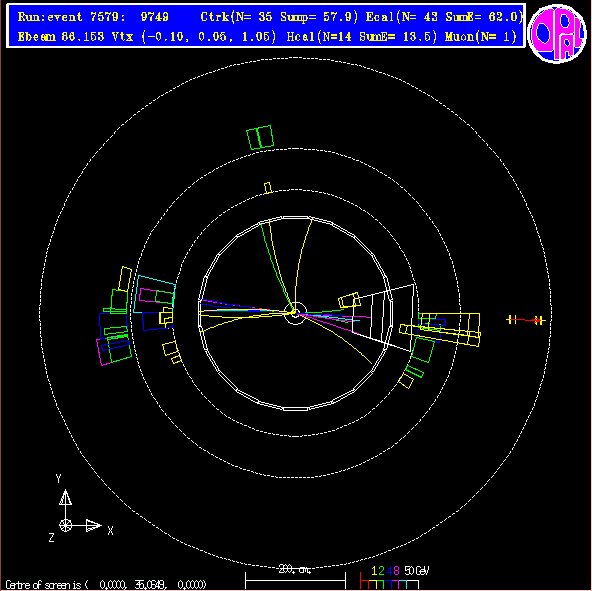Select the yellow curved track going up
This screenshot has width=592, height=591.
click(x=301, y=264)
